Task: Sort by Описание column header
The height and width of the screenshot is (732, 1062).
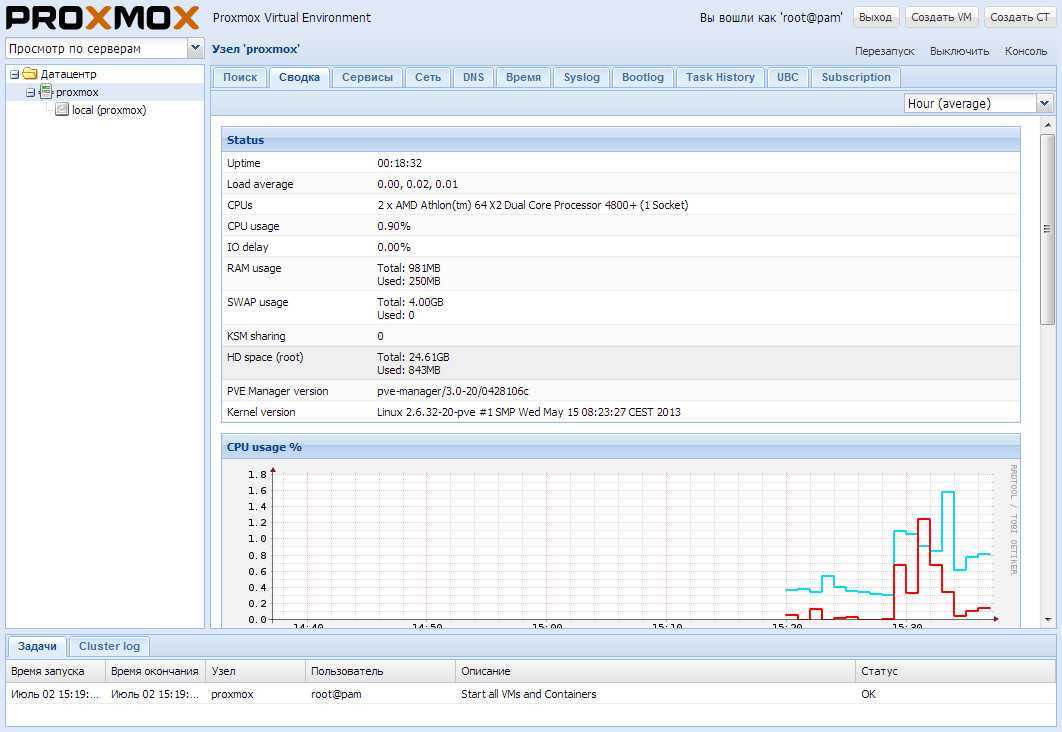Action: pos(656,671)
